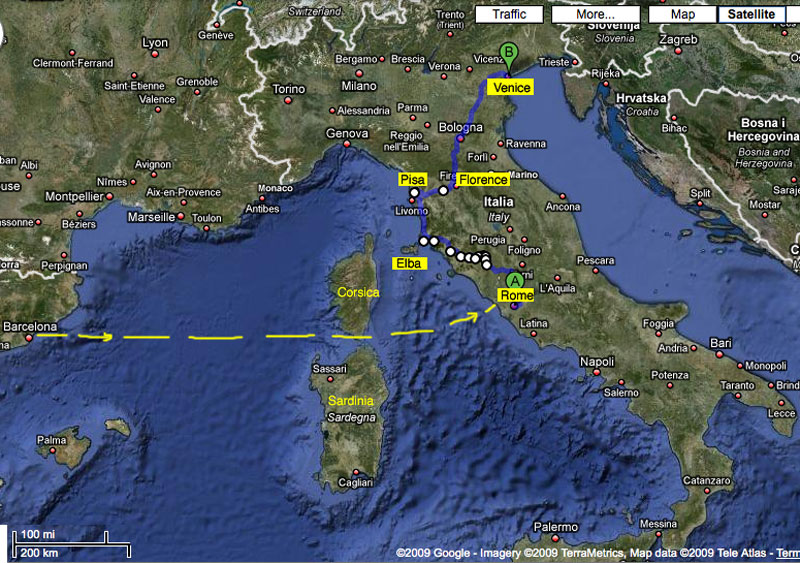Click the yellow Florence label
The height and width of the screenshot is (563, 800).
click(x=482, y=180)
